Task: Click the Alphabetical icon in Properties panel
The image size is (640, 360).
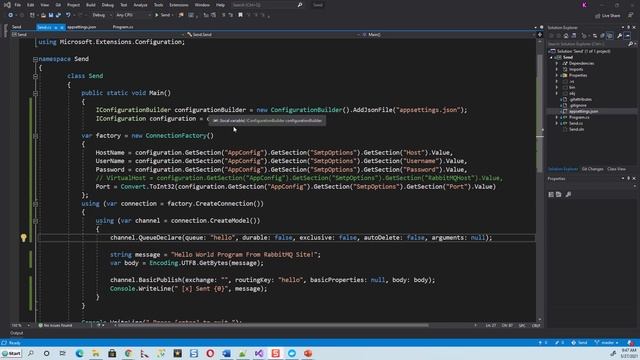Action: [558, 195]
